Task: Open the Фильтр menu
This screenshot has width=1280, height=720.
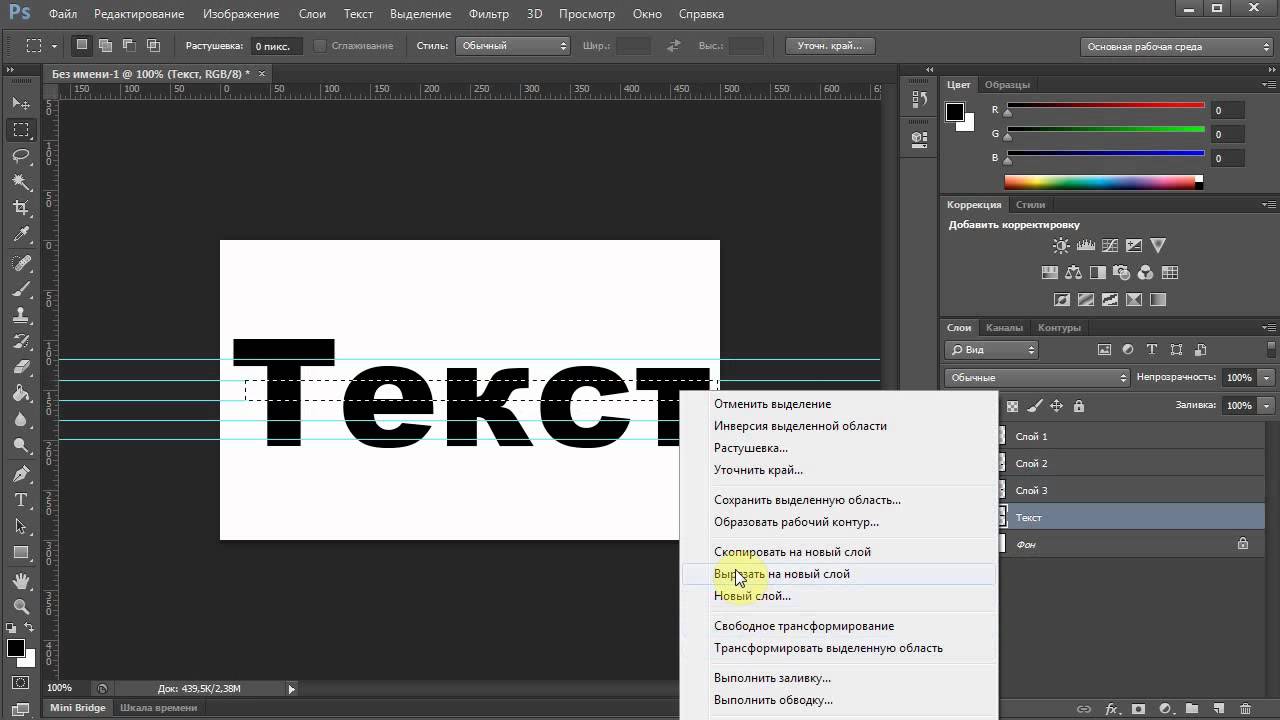Action: pyautogui.click(x=488, y=15)
